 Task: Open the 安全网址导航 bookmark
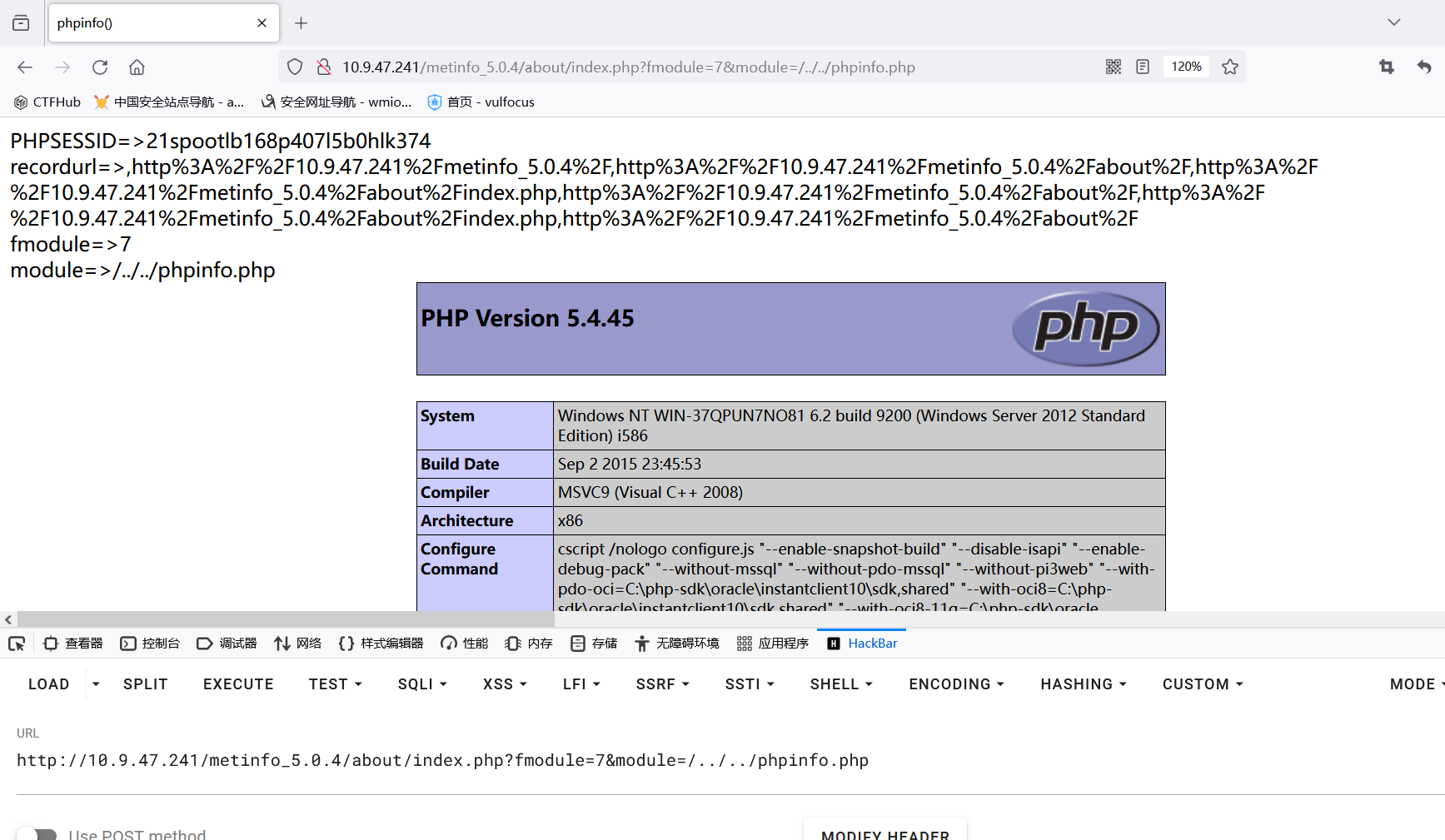[x=336, y=102]
